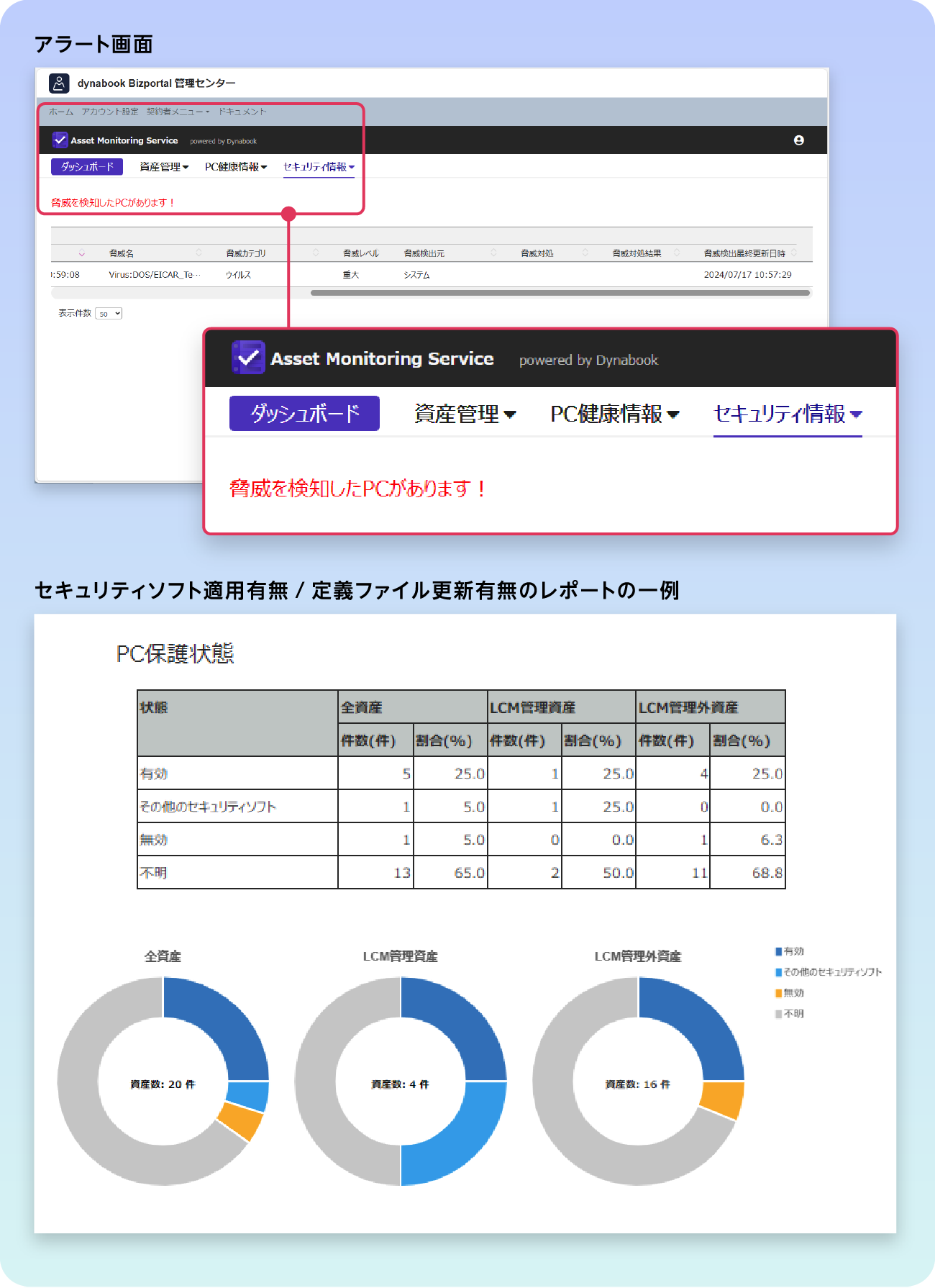Click the pink sort arrow left of 脅威名

(82, 253)
